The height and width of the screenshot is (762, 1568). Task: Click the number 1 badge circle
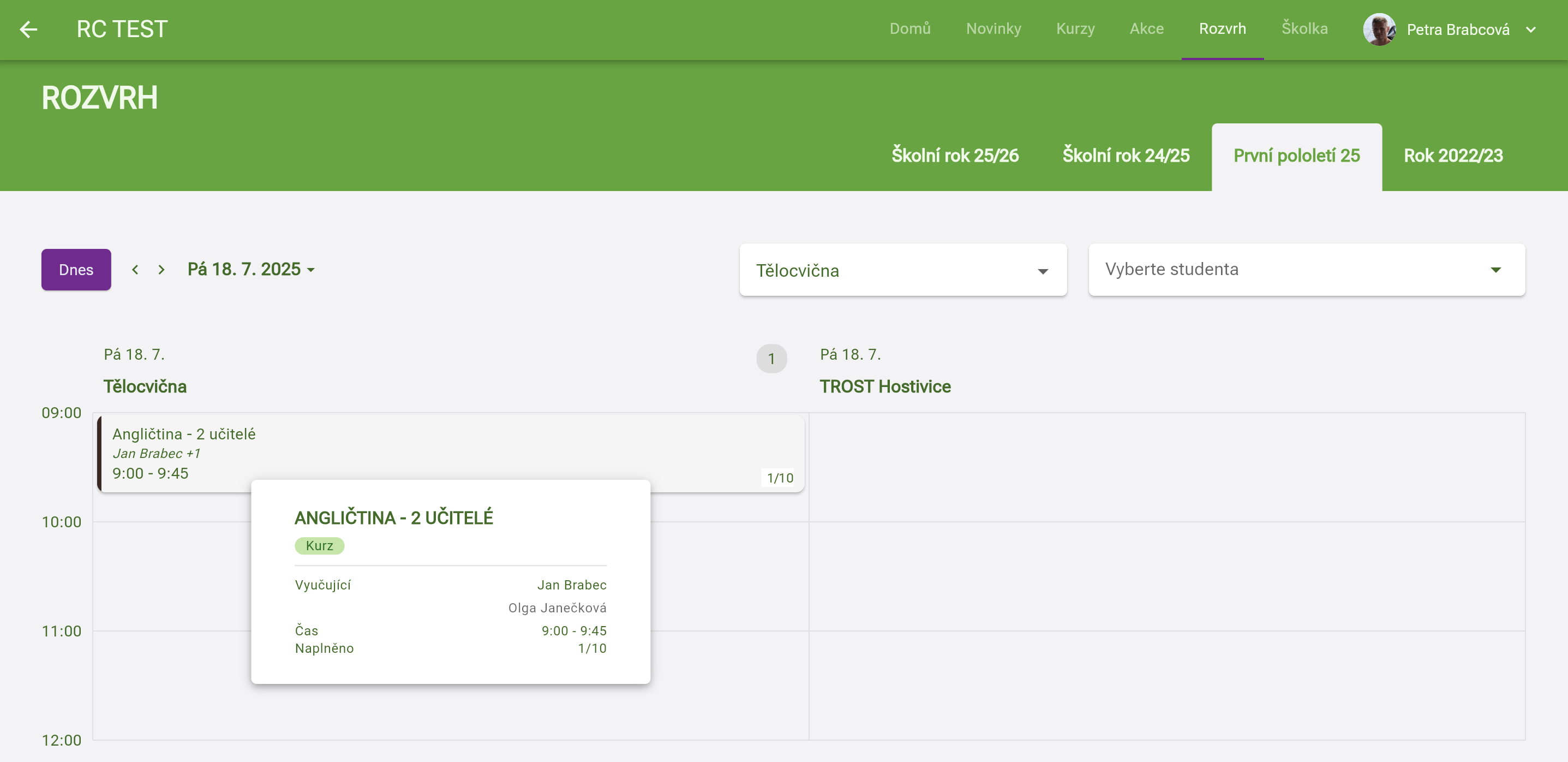coord(771,358)
